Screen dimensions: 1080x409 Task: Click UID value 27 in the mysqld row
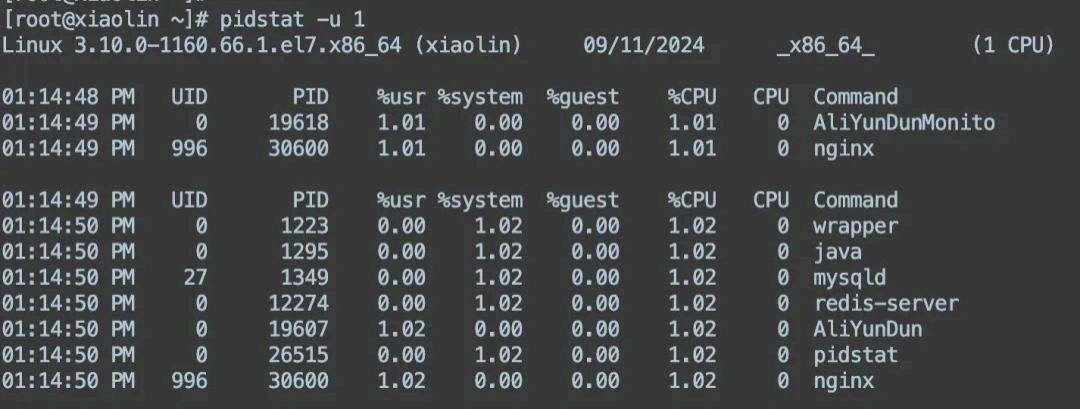195,277
